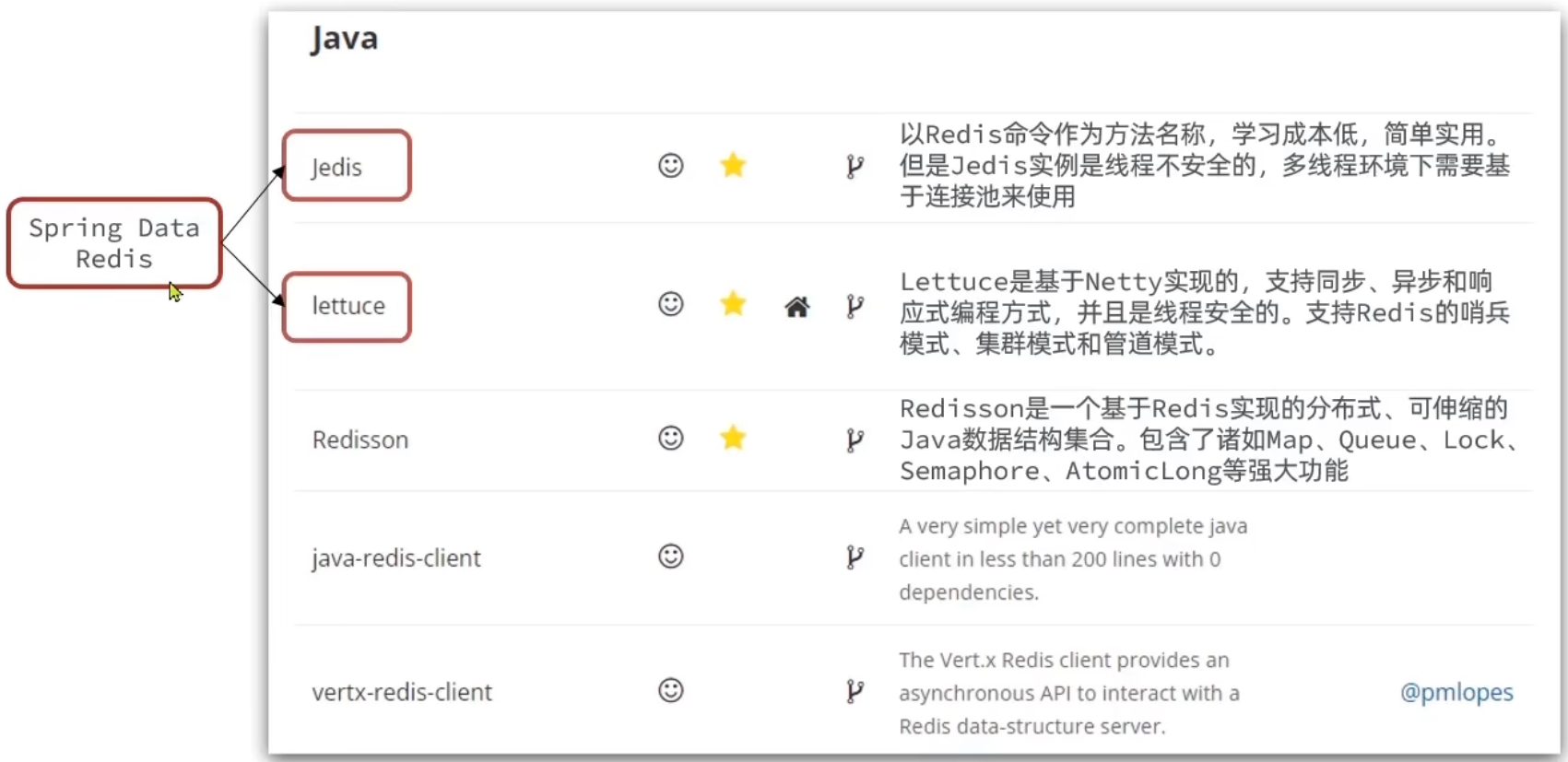Screen dimensions: 1568x762
Task: Open the @pmlopes author link
Action: (x=1456, y=693)
